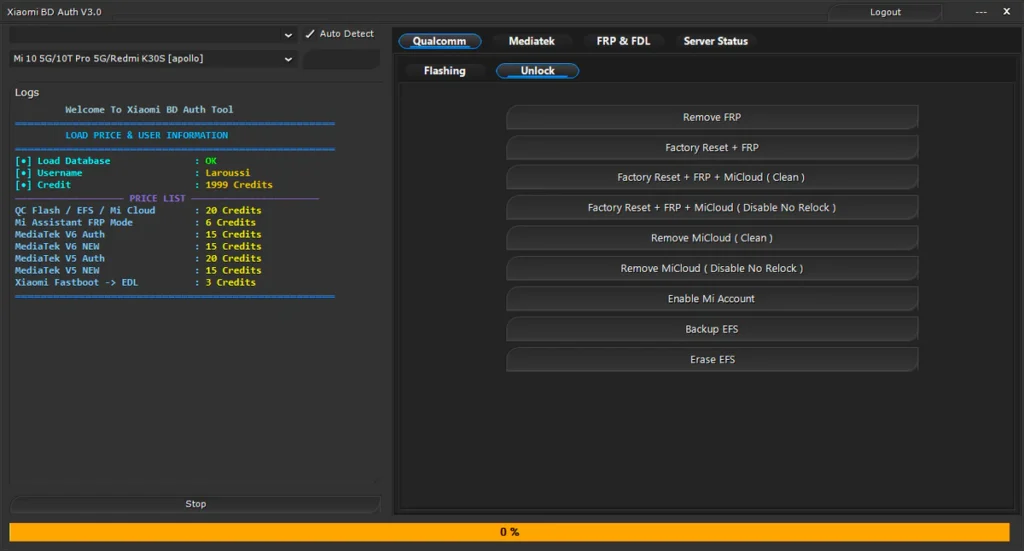Click the Factory Reset + FRP button
Viewport: 1024px width, 551px height.
tap(712, 148)
